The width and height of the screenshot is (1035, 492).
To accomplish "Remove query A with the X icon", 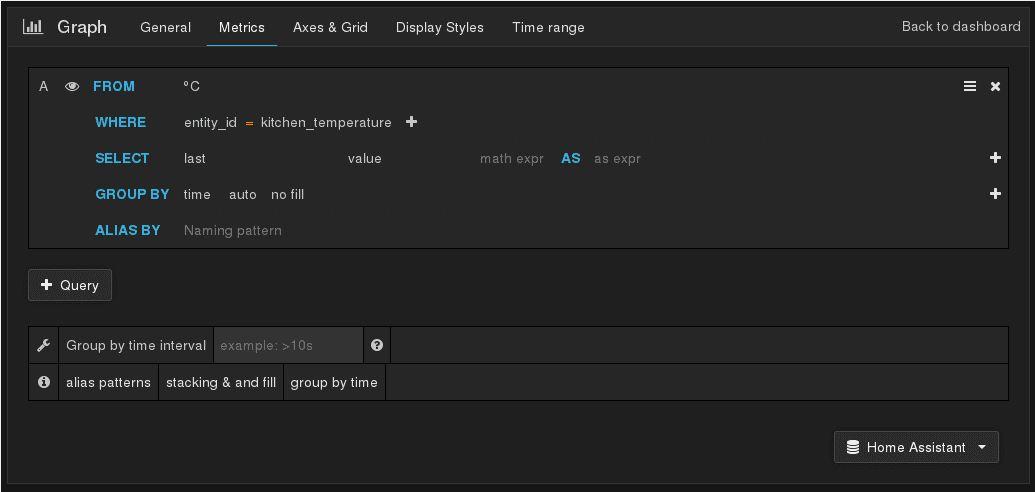I will pyautogui.click(x=995, y=87).
